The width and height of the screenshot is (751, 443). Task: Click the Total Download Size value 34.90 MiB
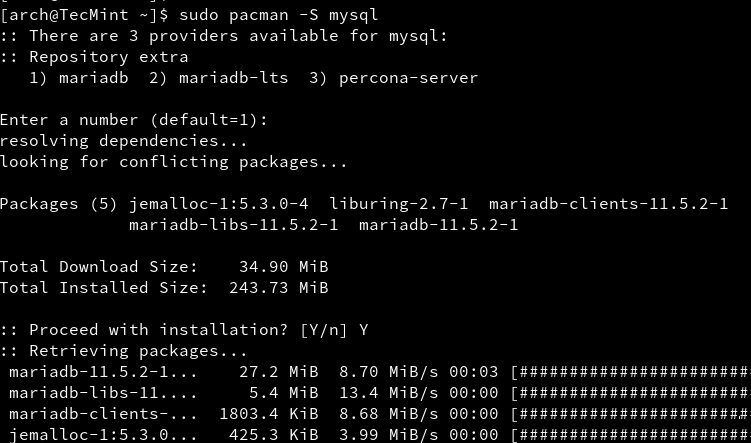coord(283,267)
